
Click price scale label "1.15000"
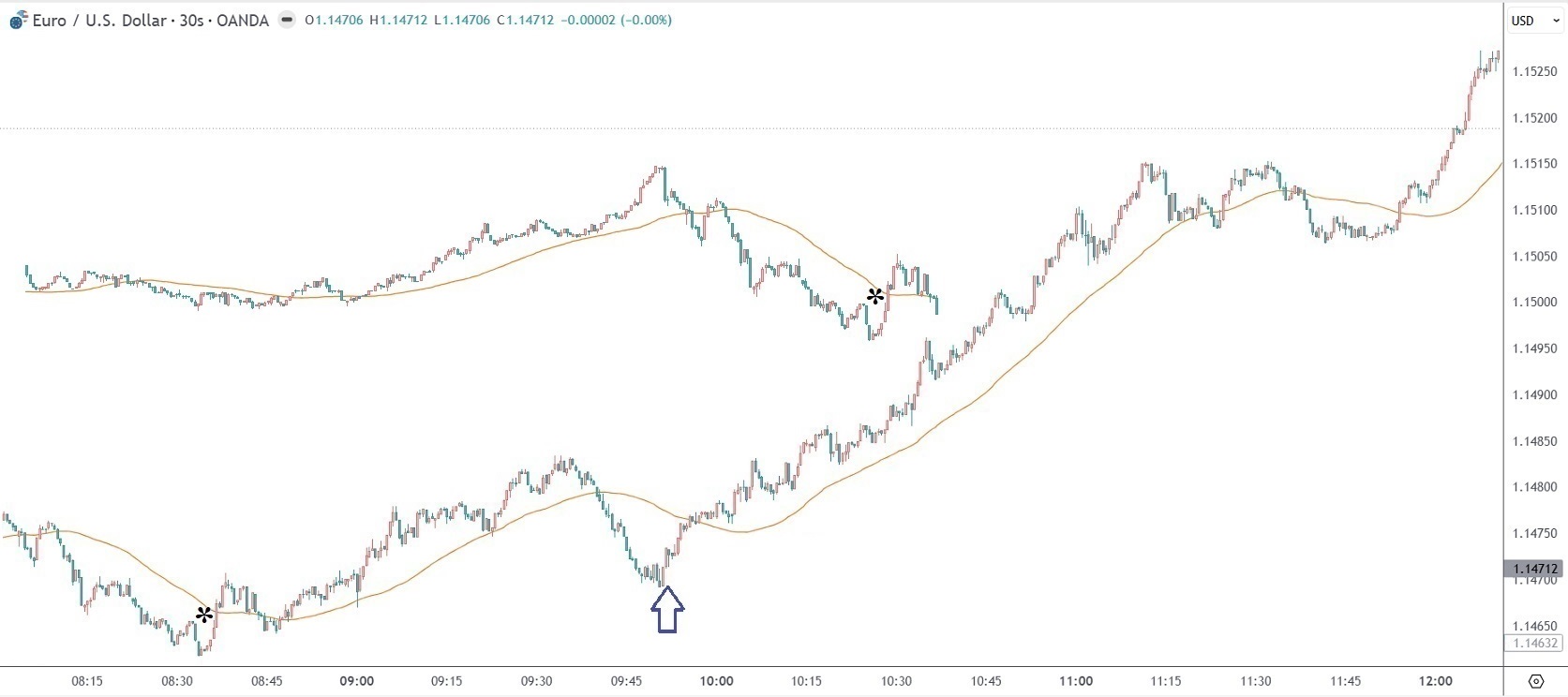[1534, 303]
